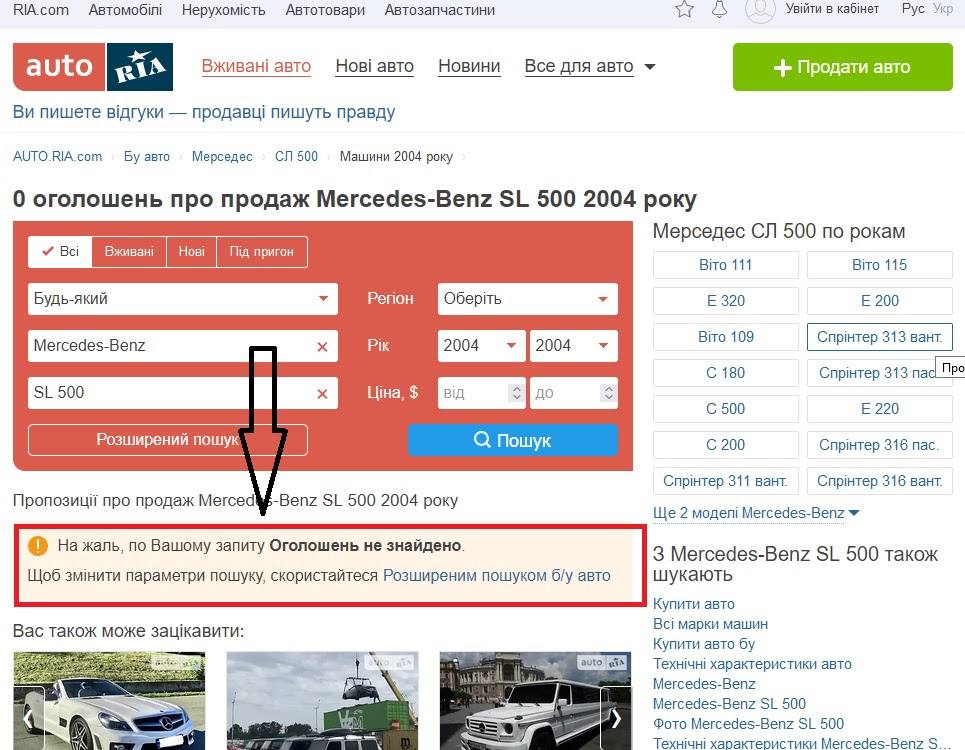
Task: Go to previous suggested car photo
Action: [x=28, y=718]
